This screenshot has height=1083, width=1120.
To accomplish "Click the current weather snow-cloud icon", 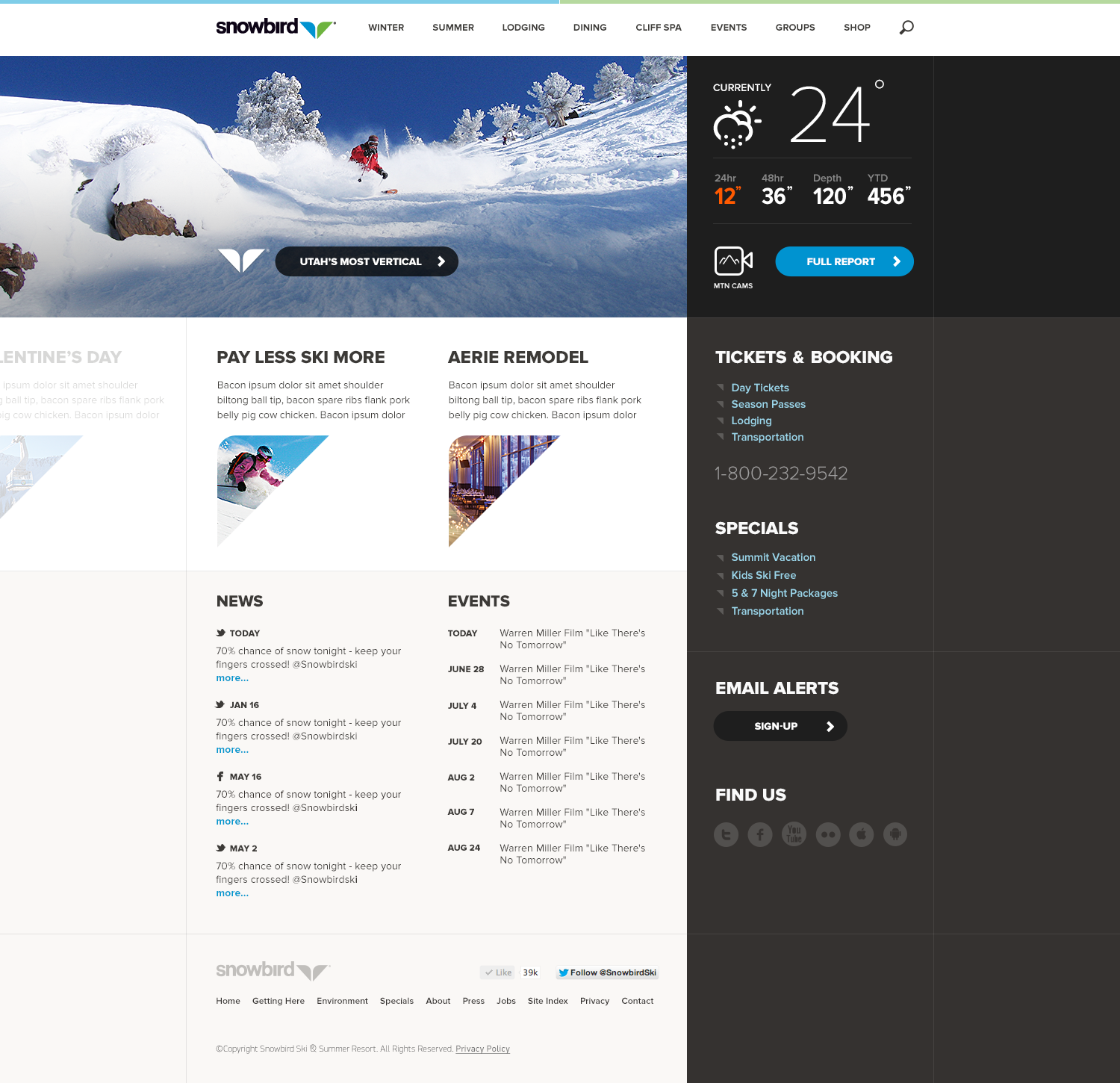I will click(x=737, y=125).
